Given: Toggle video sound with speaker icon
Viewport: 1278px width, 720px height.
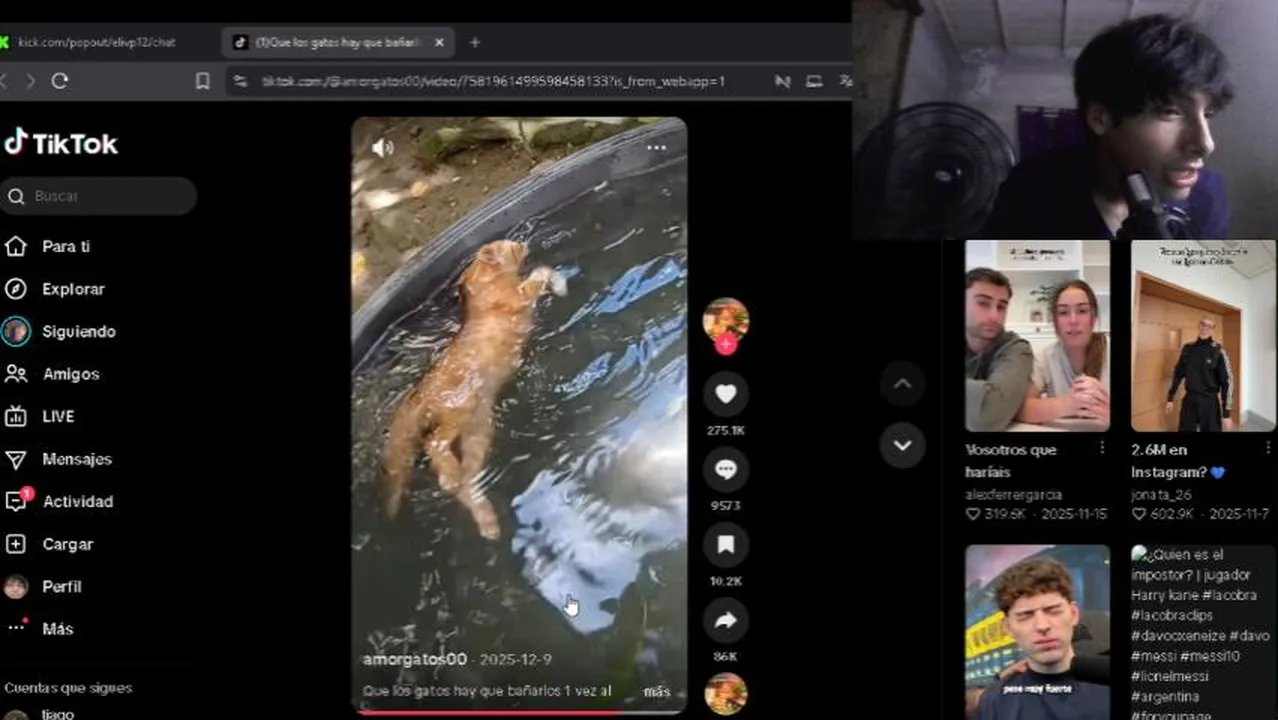Looking at the screenshot, I should coord(382,148).
